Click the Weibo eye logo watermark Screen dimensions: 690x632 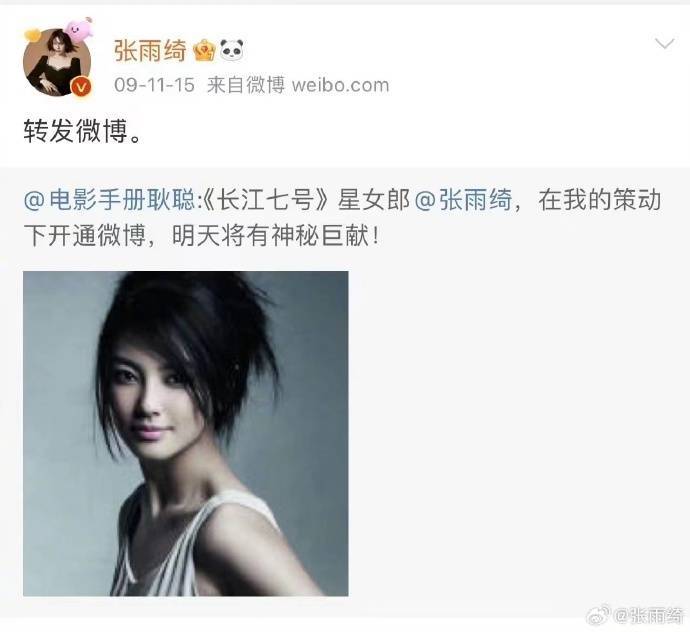coord(598,615)
